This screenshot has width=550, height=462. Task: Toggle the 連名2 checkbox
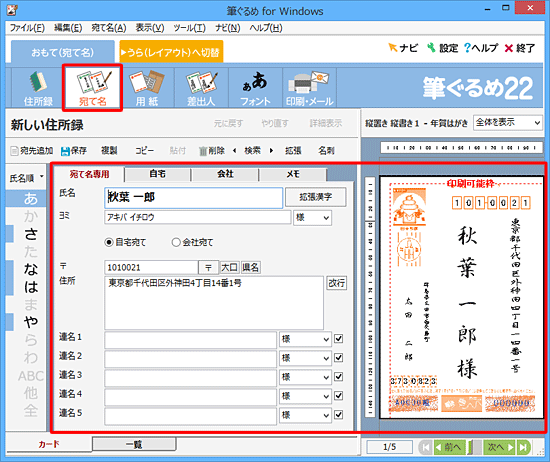click(x=338, y=358)
